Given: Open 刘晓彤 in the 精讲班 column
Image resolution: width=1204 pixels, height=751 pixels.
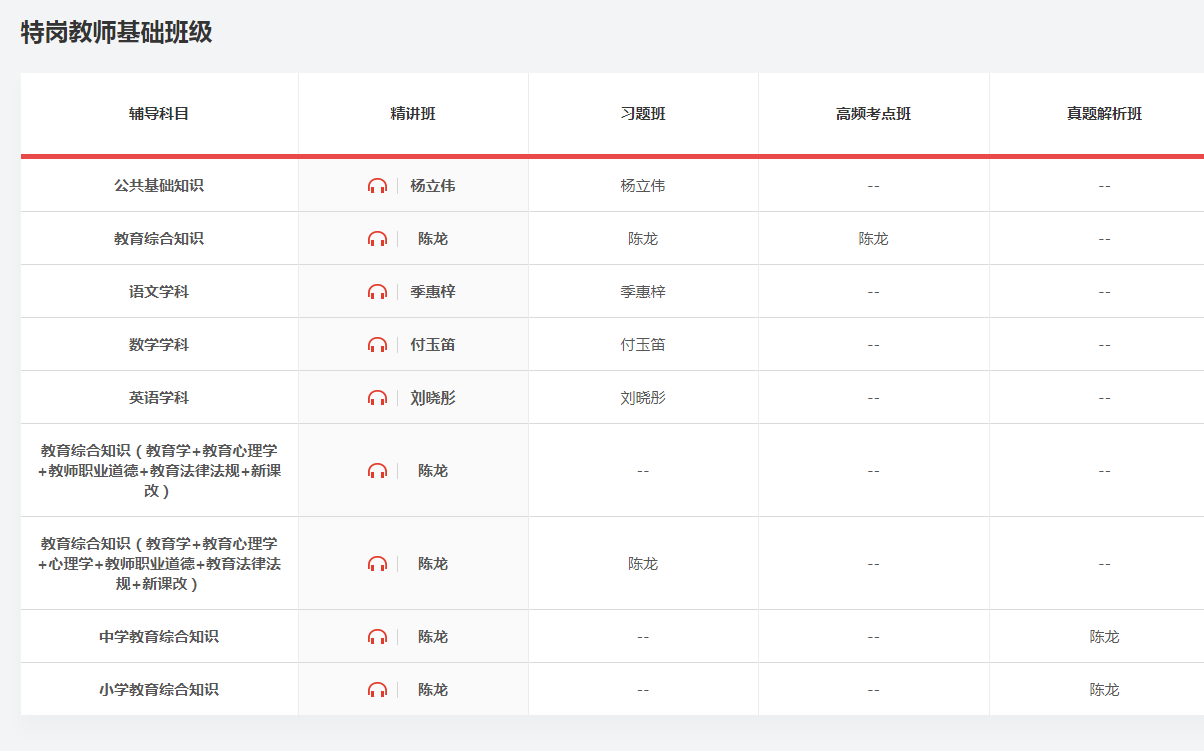Looking at the screenshot, I should coord(433,398).
